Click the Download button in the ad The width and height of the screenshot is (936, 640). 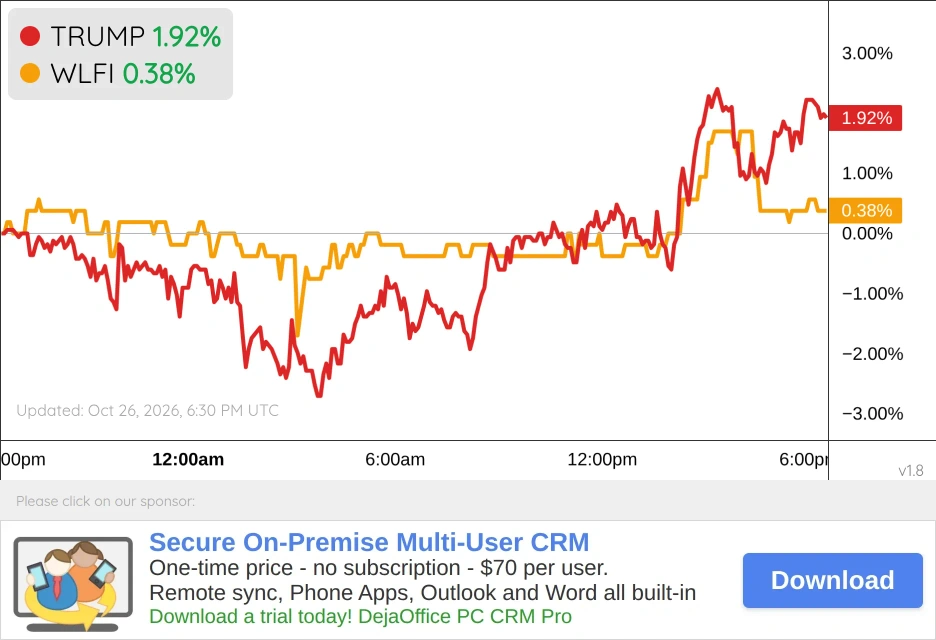click(833, 580)
